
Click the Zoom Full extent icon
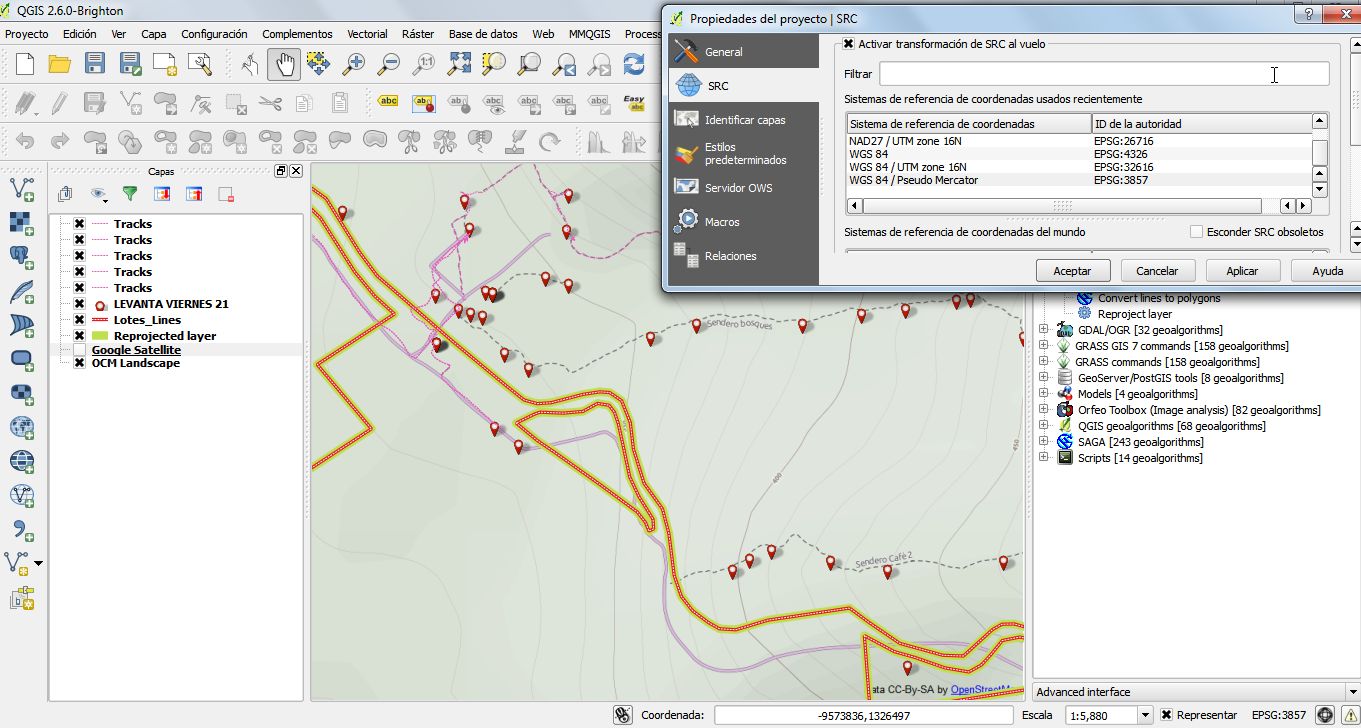click(459, 64)
